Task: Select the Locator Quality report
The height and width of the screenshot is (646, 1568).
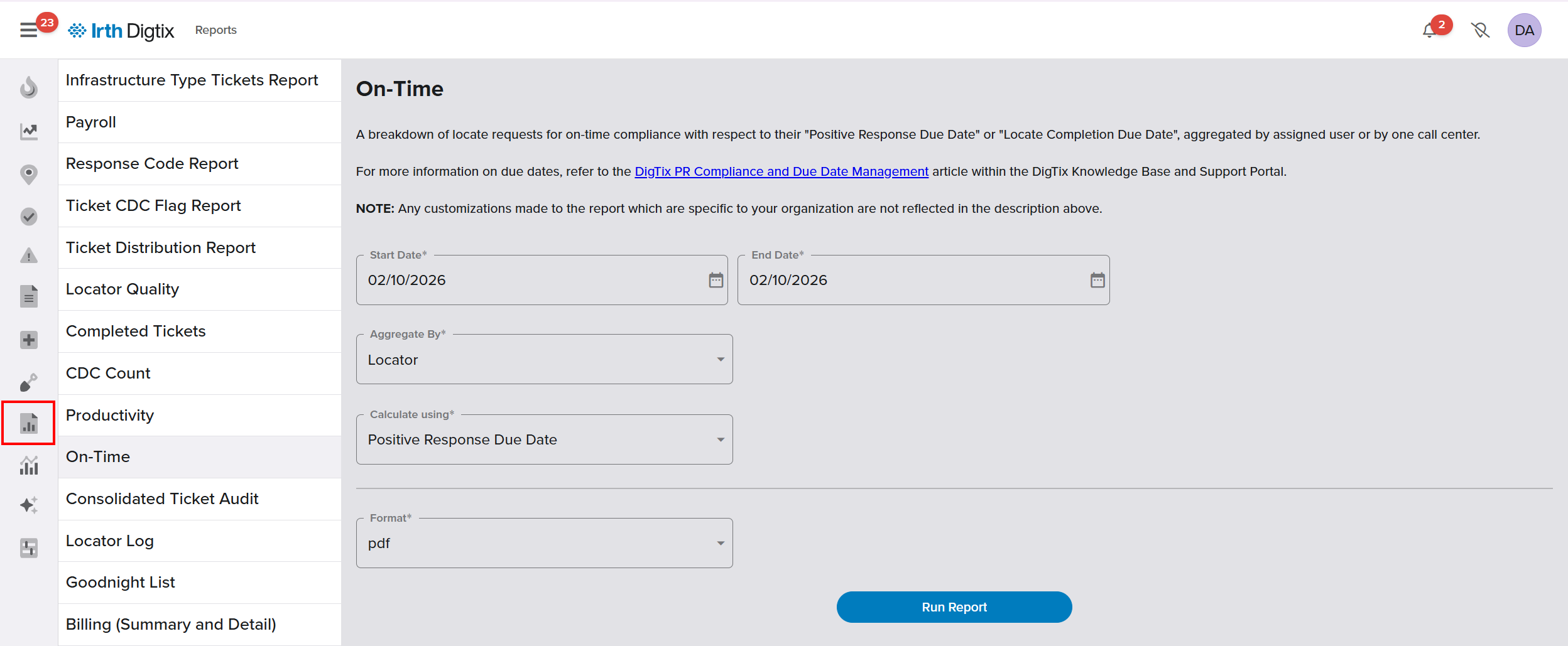Action: (200, 289)
